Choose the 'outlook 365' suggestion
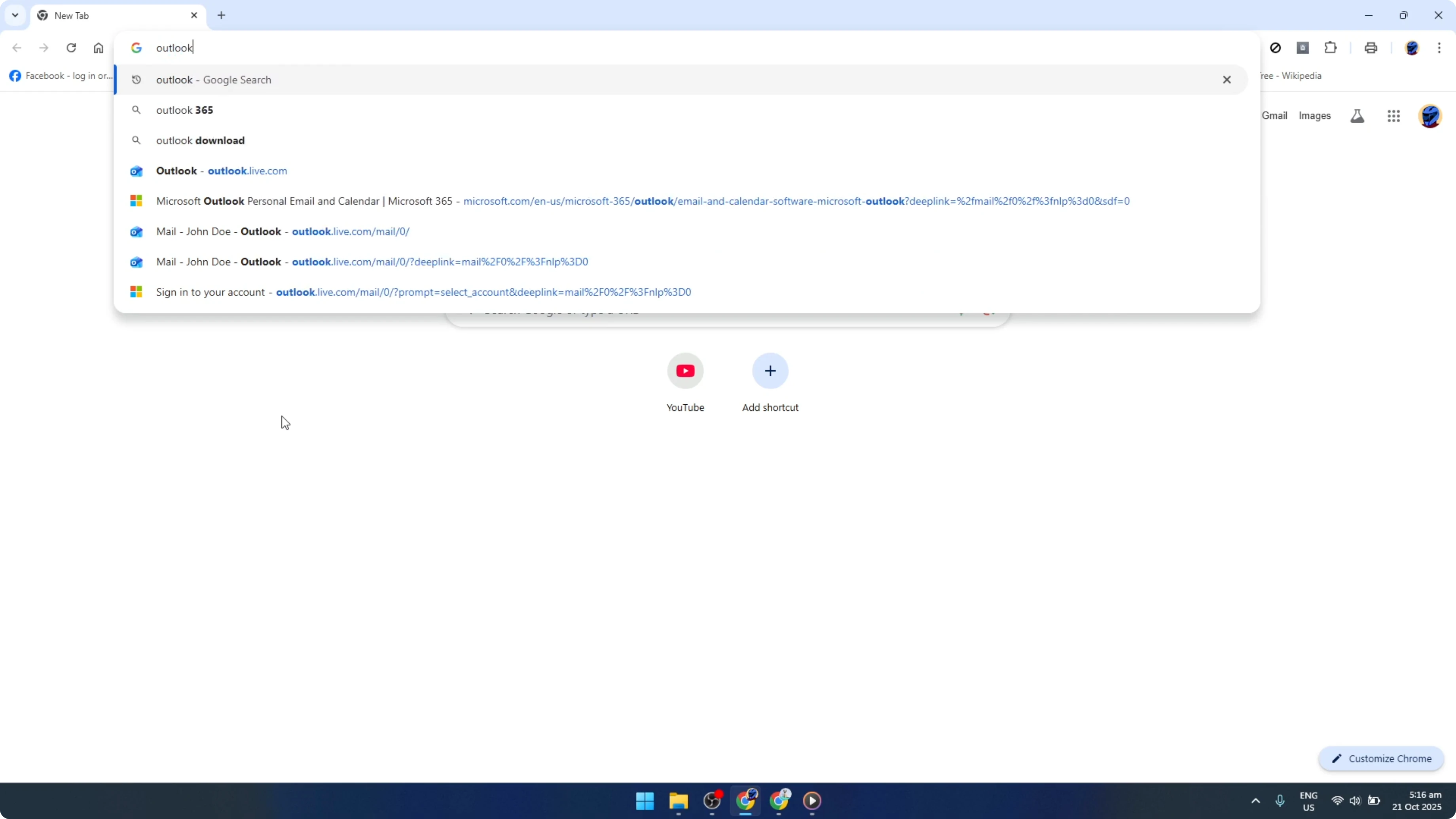This screenshot has height=819, width=1456. coord(681,110)
